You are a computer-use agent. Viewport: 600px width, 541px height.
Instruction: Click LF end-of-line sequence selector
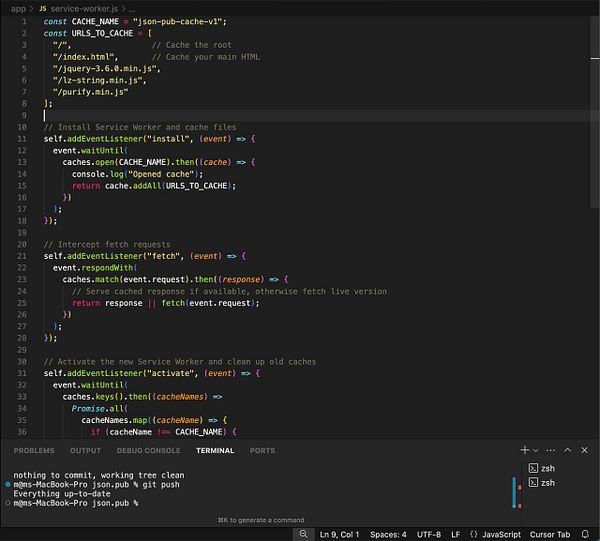pyautogui.click(x=456, y=534)
